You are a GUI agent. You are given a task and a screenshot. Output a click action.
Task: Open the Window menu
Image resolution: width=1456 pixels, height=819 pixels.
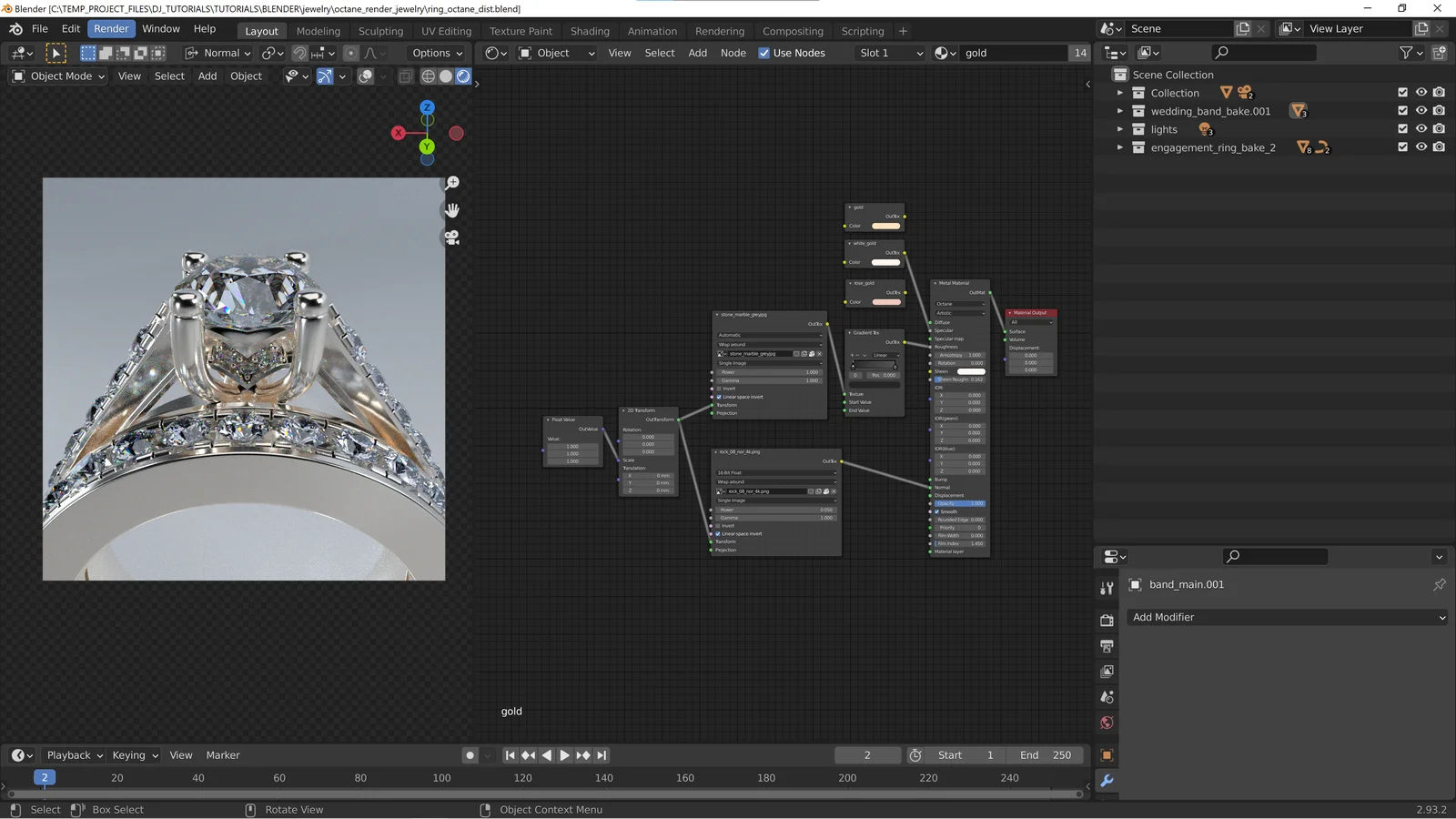161,28
